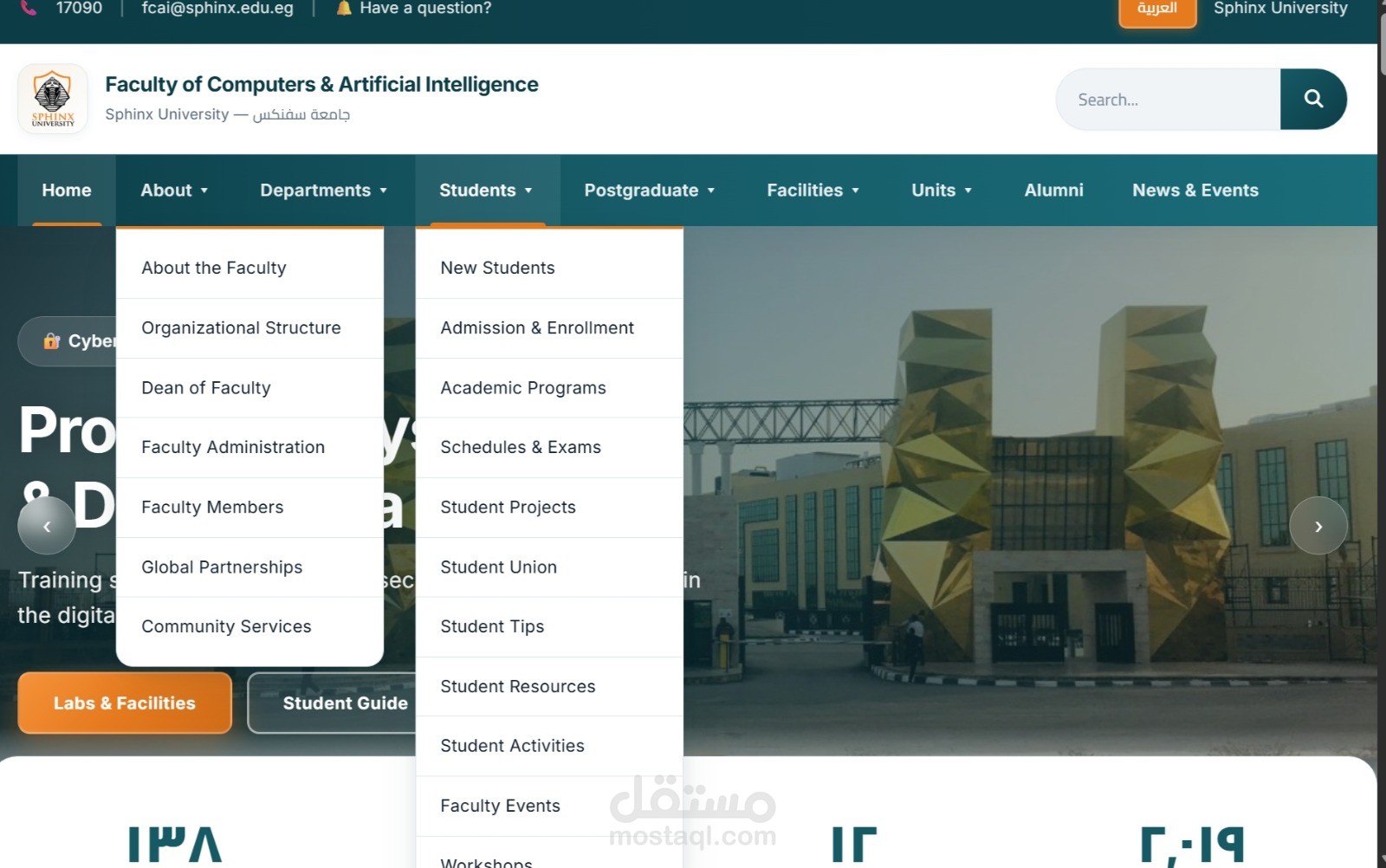Expand the About dropdown menu
The image size is (1386, 868).
pos(174,190)
